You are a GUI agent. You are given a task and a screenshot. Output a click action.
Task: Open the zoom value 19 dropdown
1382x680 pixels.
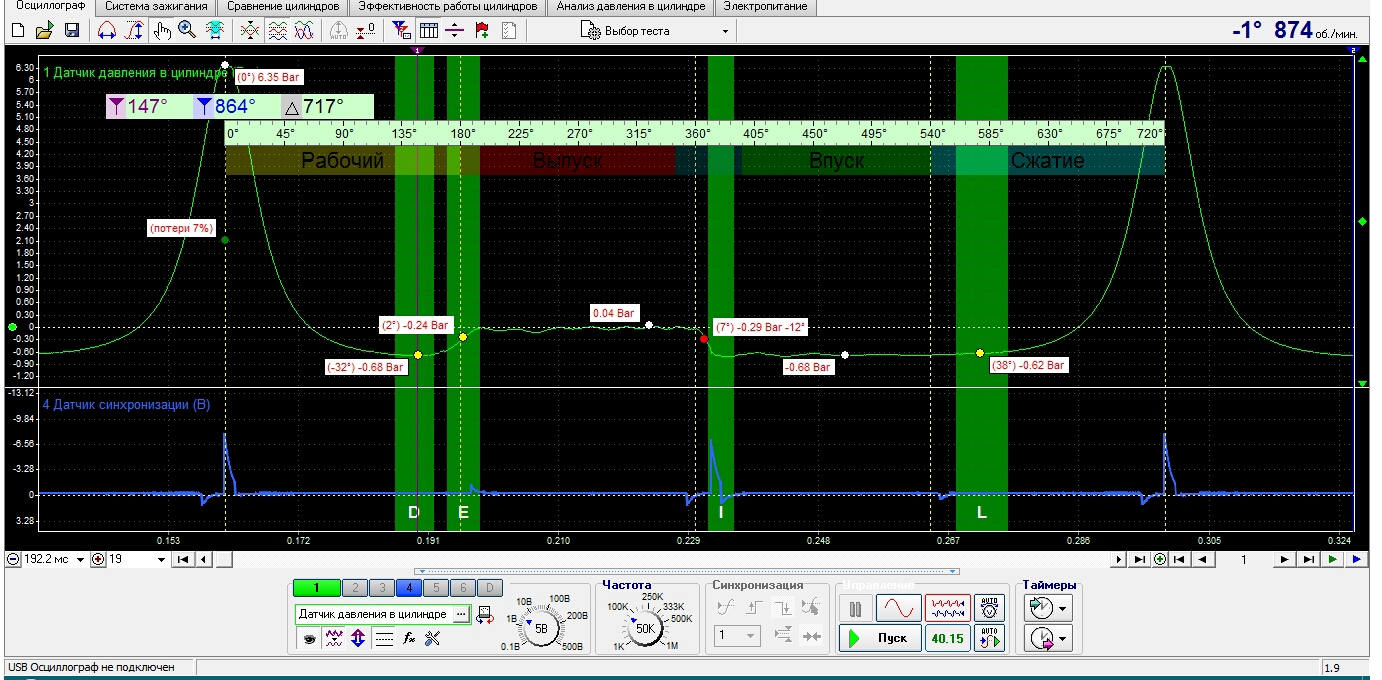(x=161, y=559)
